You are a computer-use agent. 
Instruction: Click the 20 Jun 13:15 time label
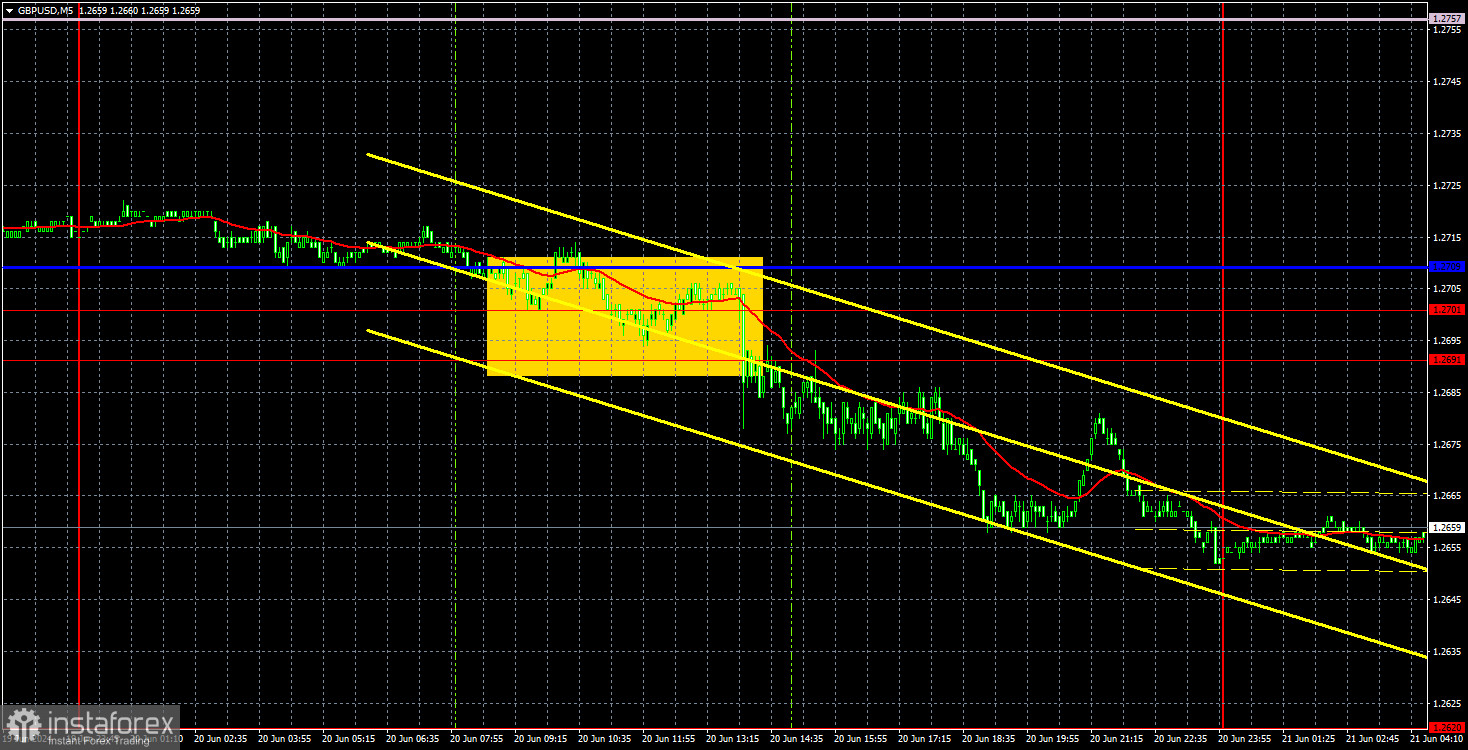(731, 740)
